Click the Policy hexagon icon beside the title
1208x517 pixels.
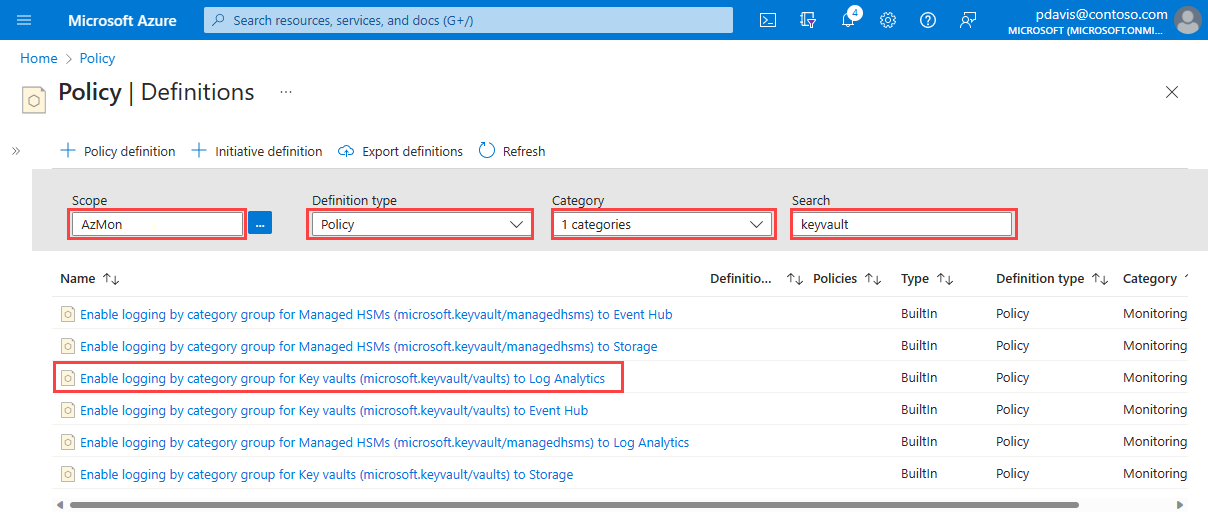coord(34,99)
